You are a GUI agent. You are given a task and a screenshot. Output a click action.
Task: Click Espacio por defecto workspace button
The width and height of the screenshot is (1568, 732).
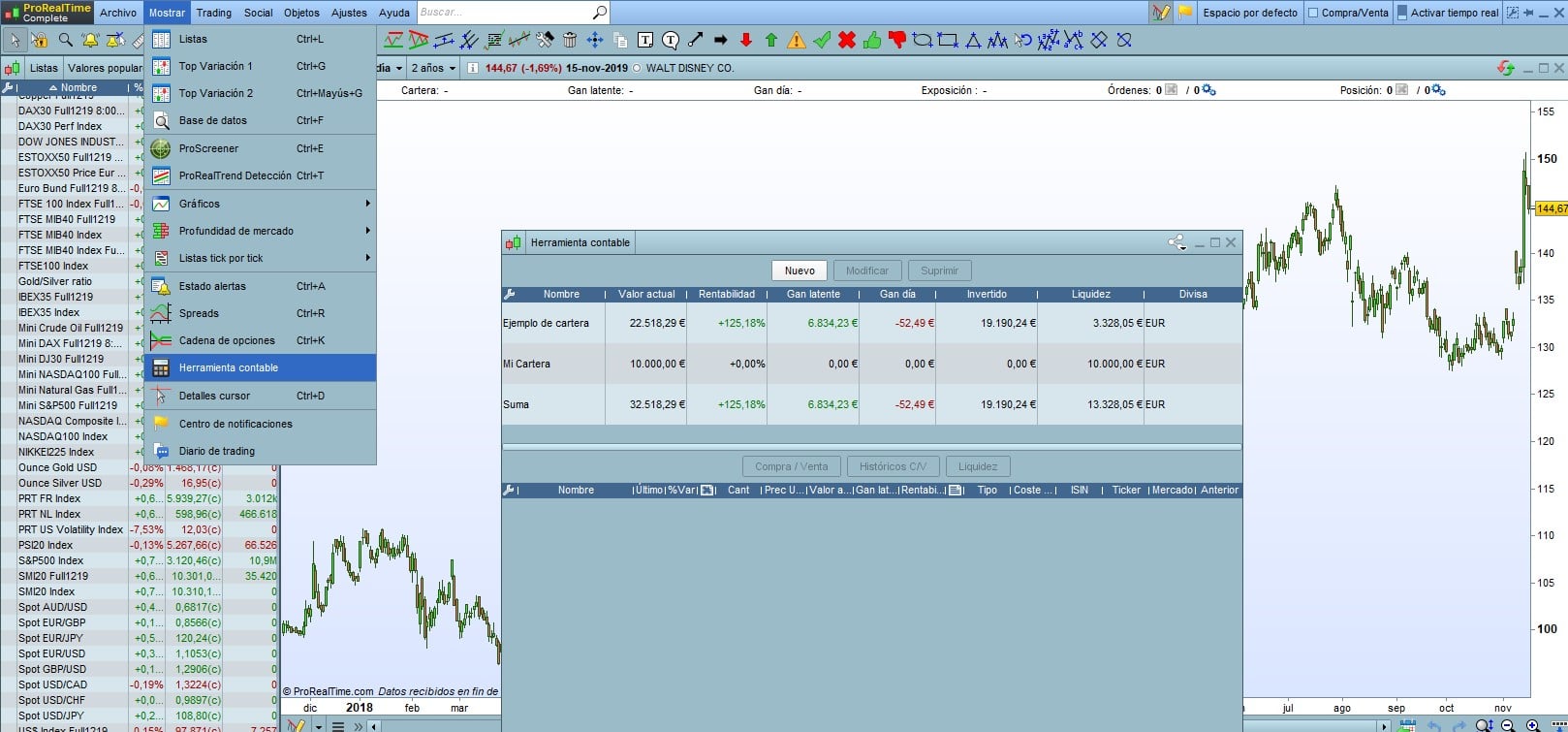pyautogui.click(x=1250, y=13)
